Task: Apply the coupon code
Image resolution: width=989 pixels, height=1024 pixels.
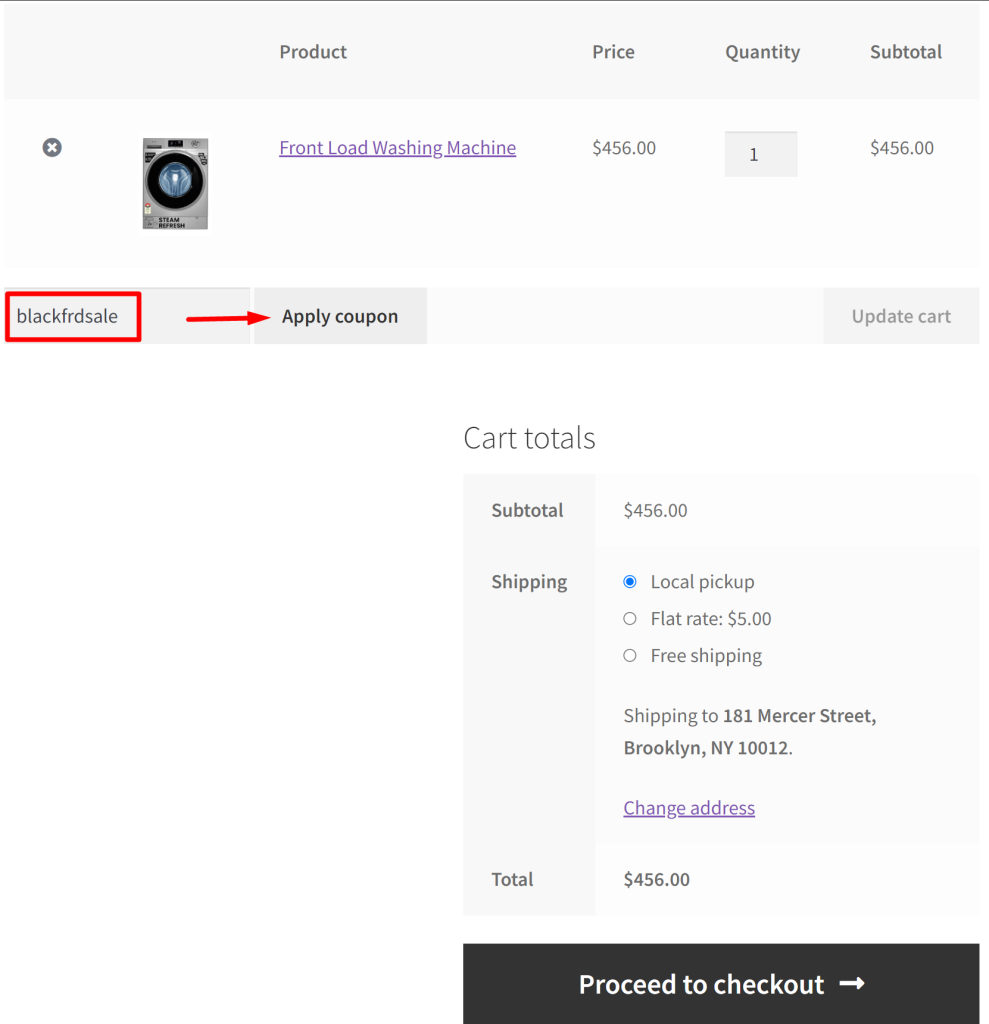Action: click(x=340, y=316)
